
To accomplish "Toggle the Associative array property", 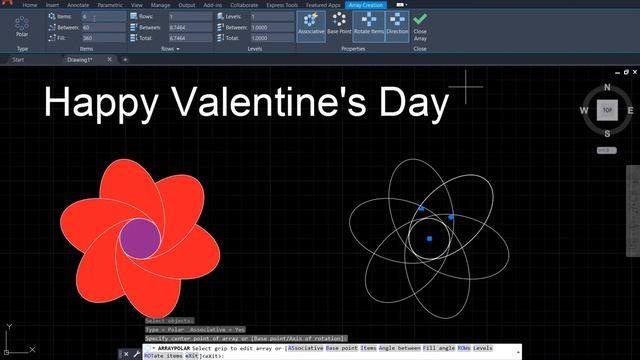I will pos(311,26).
